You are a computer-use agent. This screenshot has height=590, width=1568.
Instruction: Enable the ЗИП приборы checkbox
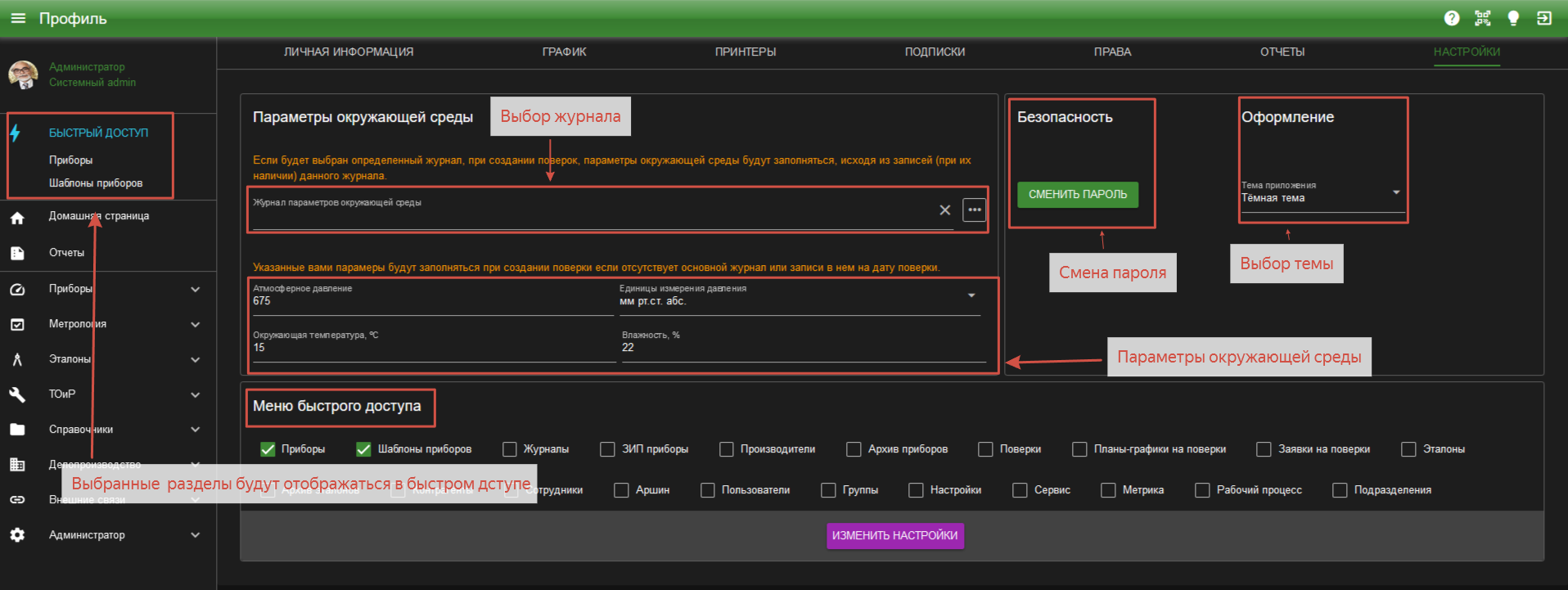click(607, 449)
